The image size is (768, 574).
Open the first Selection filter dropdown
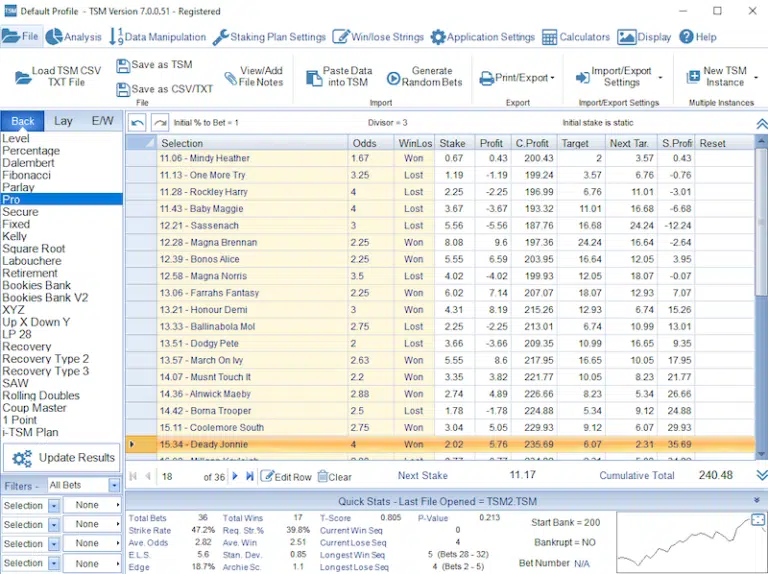coord(54,505)
